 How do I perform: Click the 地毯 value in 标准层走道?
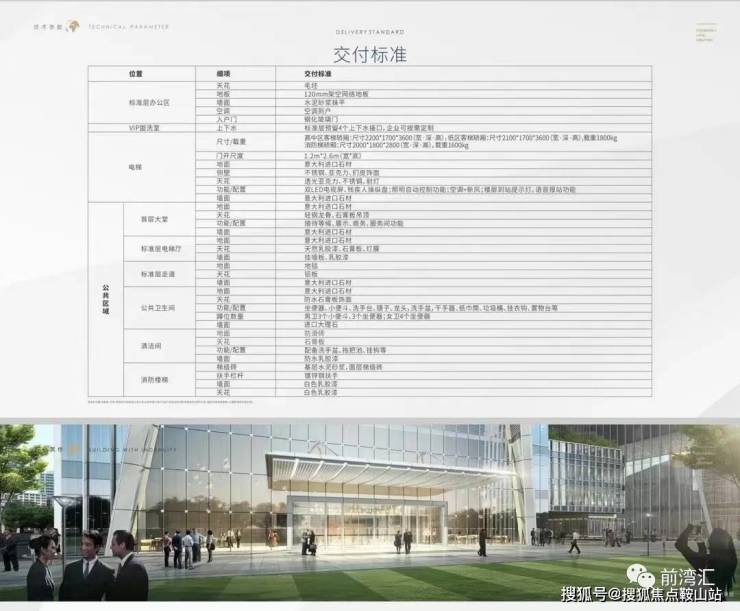(x=311, y=266)
